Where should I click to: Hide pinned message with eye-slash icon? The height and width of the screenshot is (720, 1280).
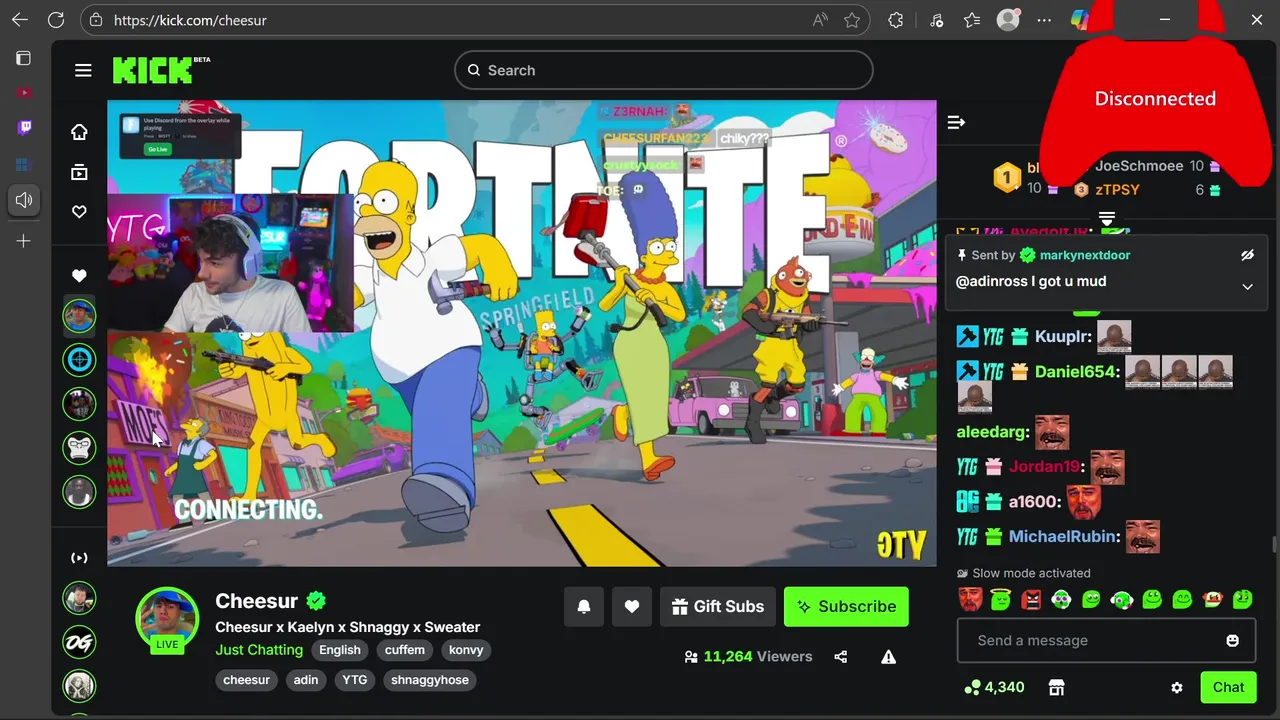click(1247, 255)
